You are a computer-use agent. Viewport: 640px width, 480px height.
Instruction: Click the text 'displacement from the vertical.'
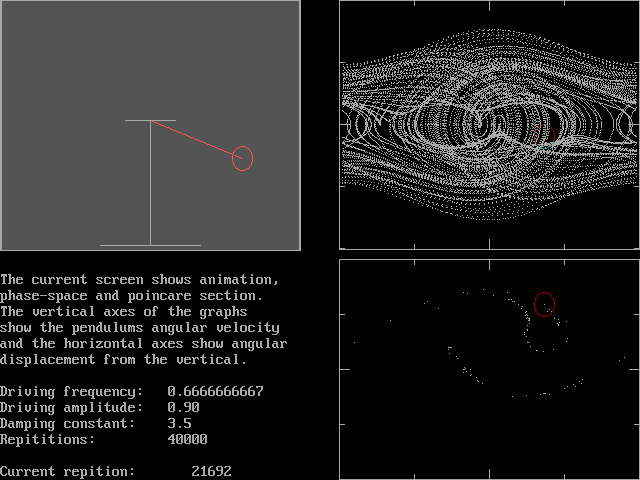pos(124,359)
